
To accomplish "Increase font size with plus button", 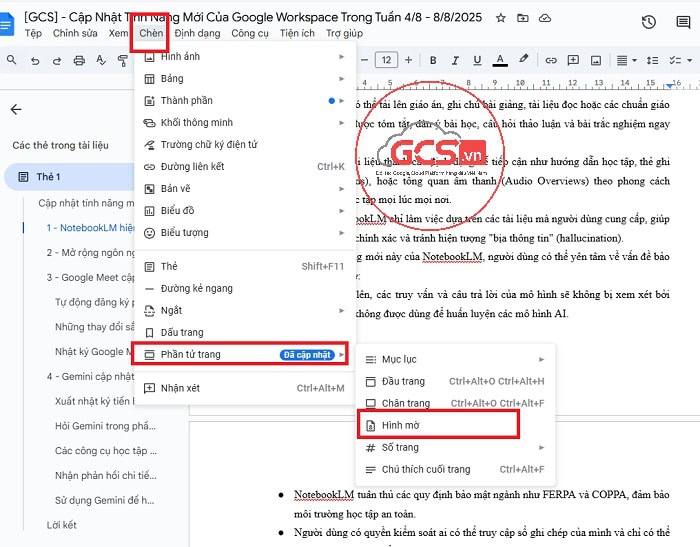I will (410, 60).
